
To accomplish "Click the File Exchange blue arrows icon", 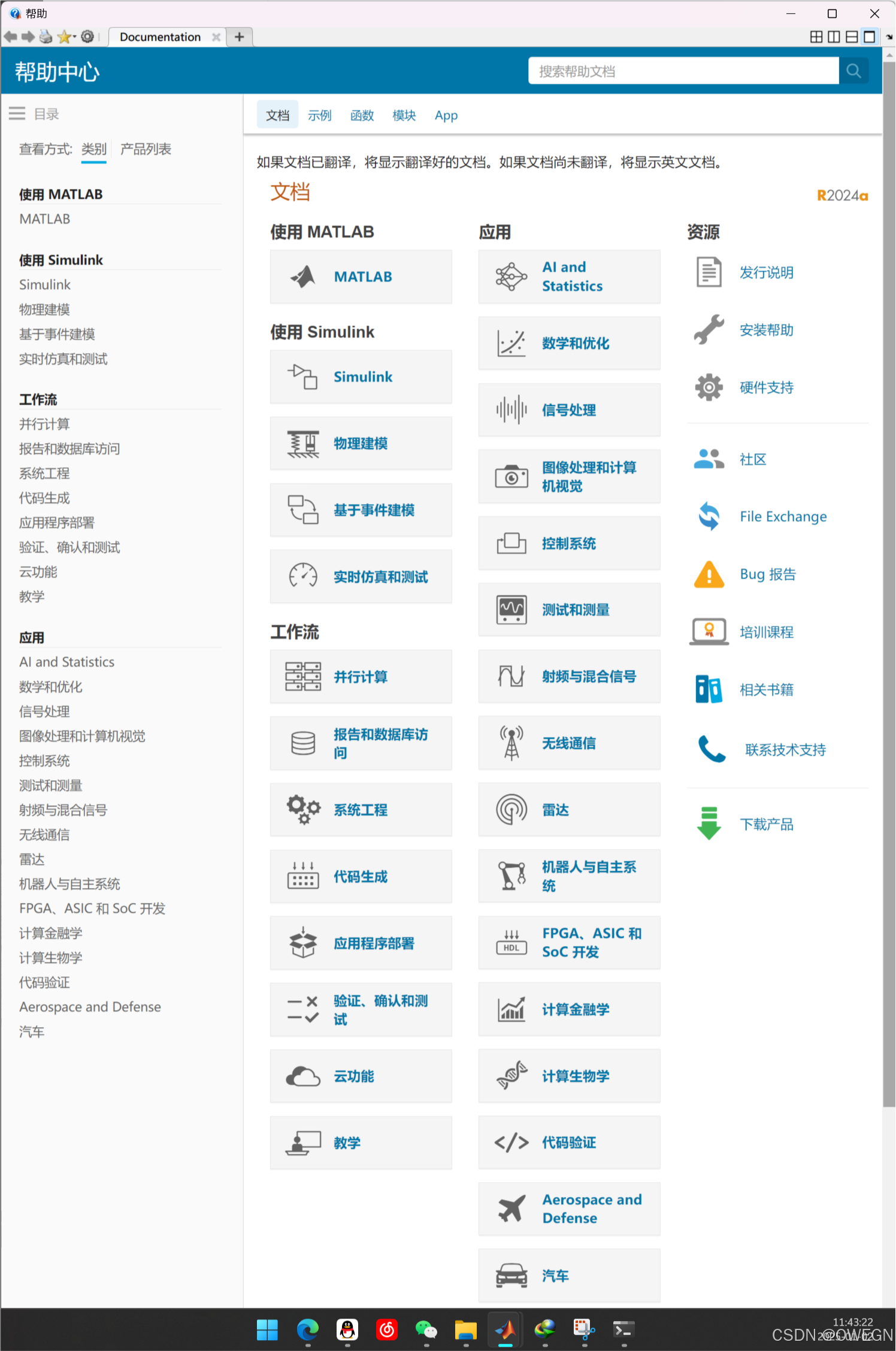I will 709,516.
